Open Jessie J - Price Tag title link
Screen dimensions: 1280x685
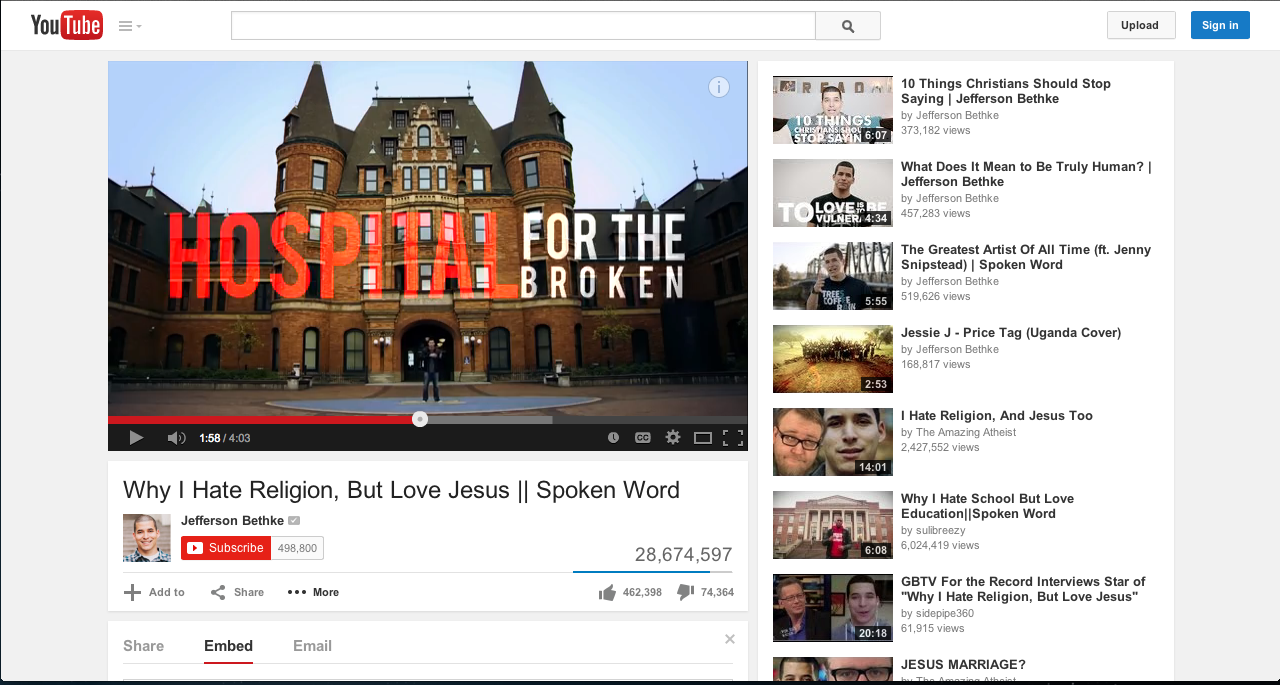point(1011,332)
